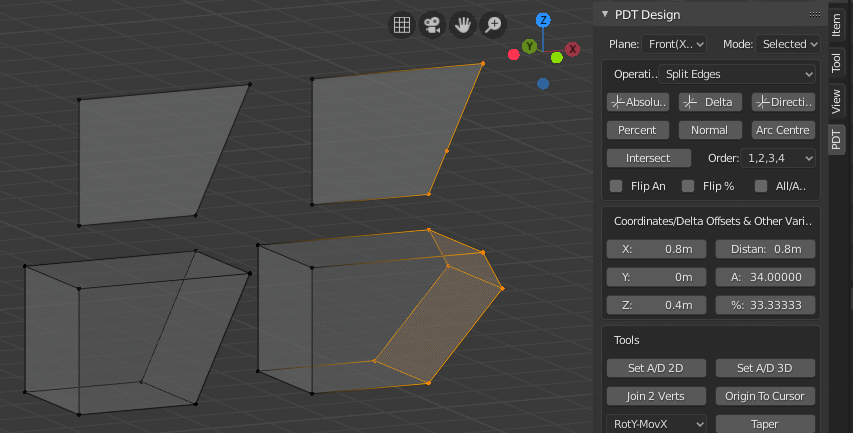Open the Tool sidebar tab
This screenshot has width=853, height=433.
837,63
